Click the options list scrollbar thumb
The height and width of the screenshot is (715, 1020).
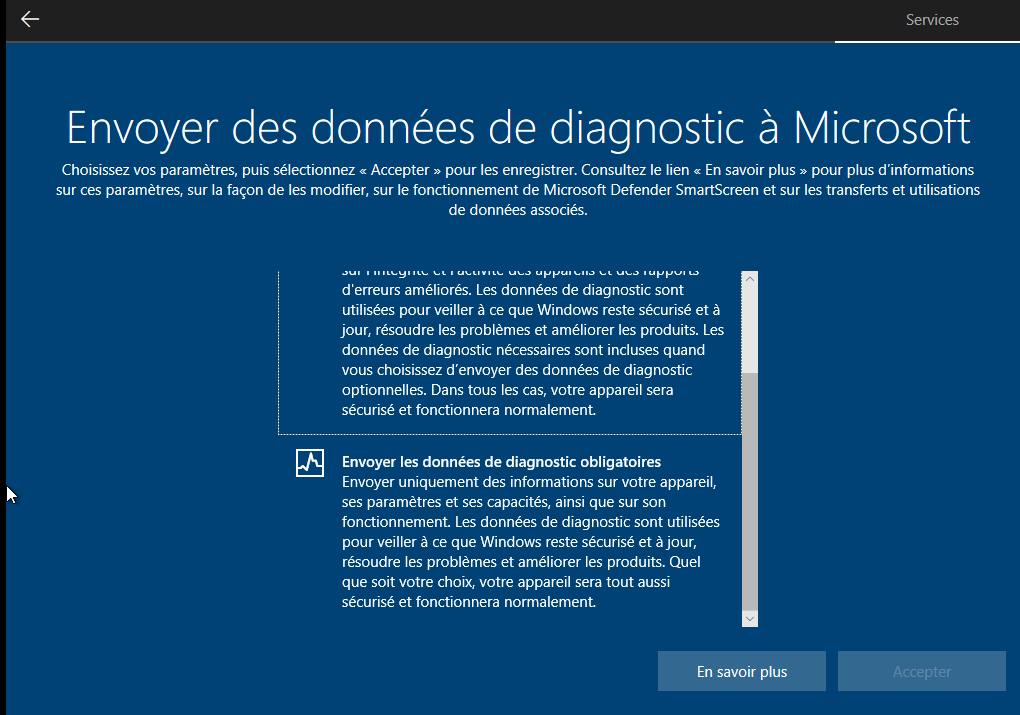749,491
